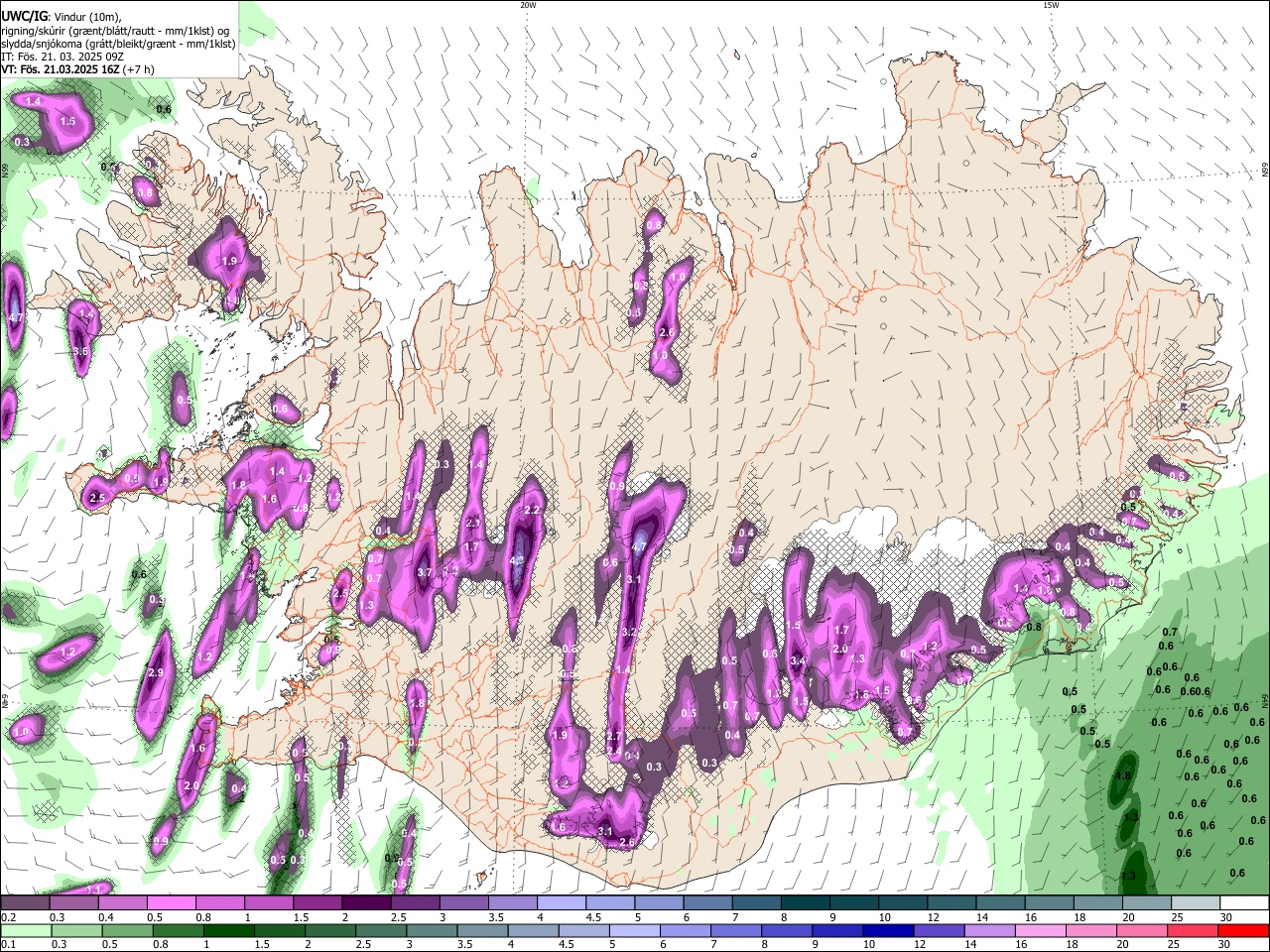1270x952 pixels.
Task: Click the 0.2 label in the snow legend
Action: click(x=8, y=917)
